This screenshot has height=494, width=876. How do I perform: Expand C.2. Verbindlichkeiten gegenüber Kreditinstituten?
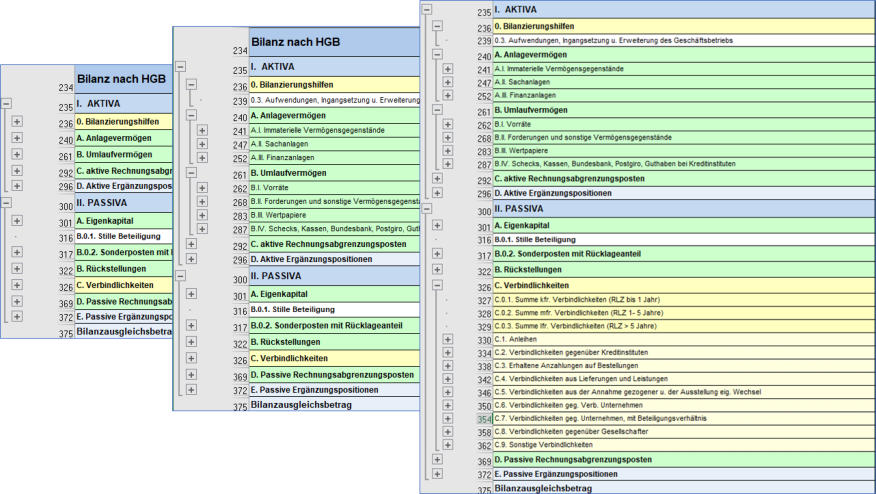tap(448, 353)
